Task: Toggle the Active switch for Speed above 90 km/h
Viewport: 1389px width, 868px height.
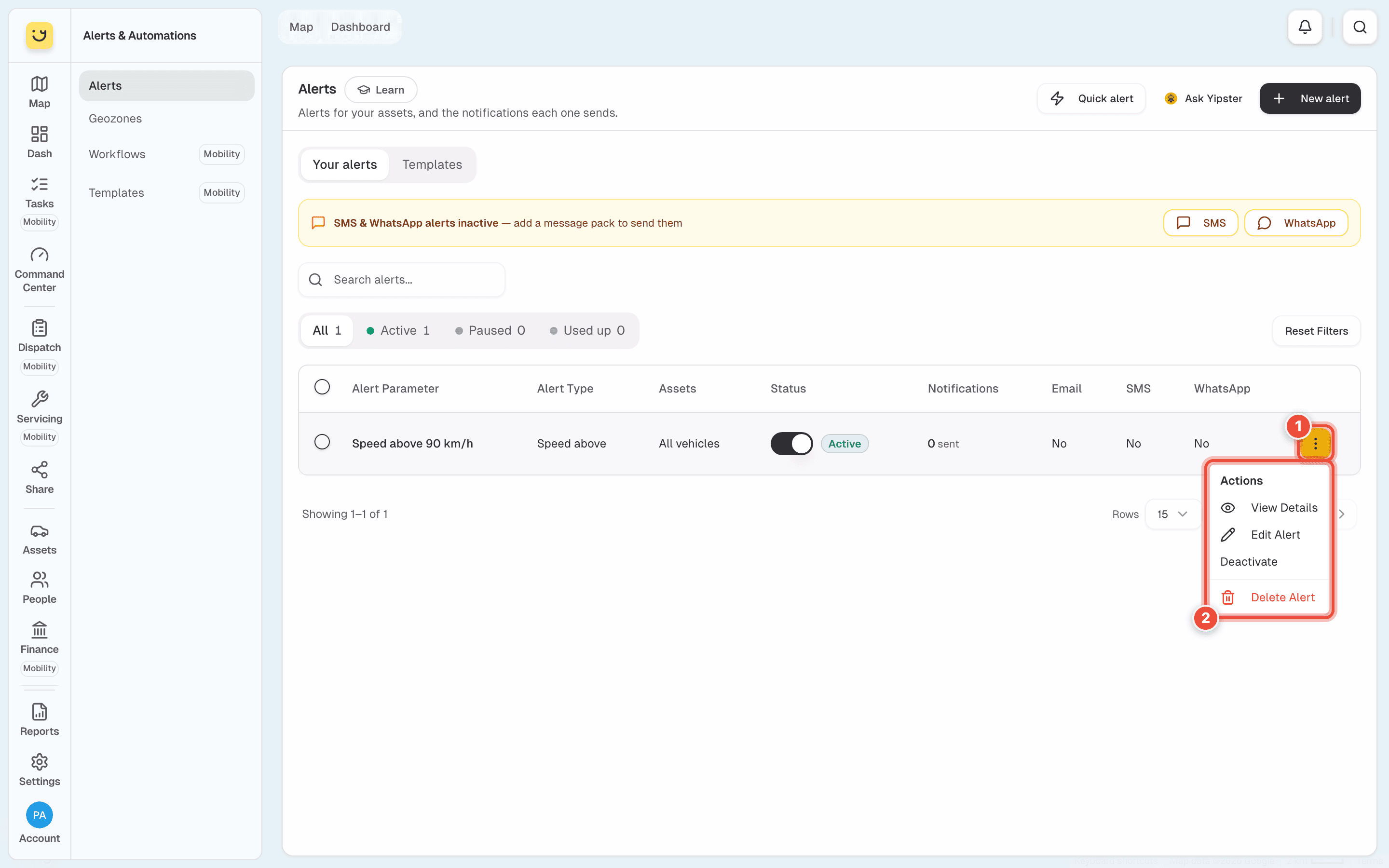Action: [x=791, y=443]
